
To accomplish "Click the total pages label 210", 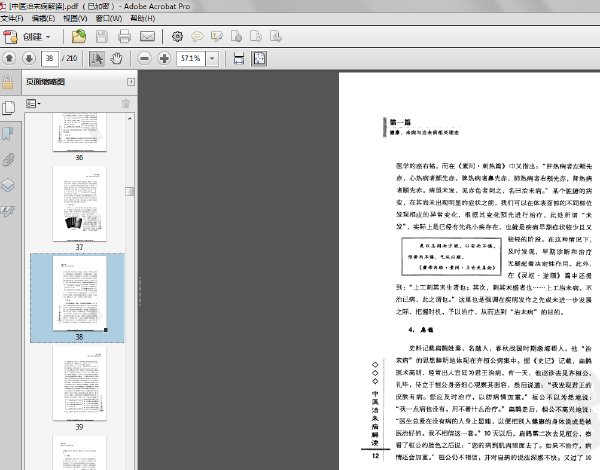I will (x=70, y=59).
